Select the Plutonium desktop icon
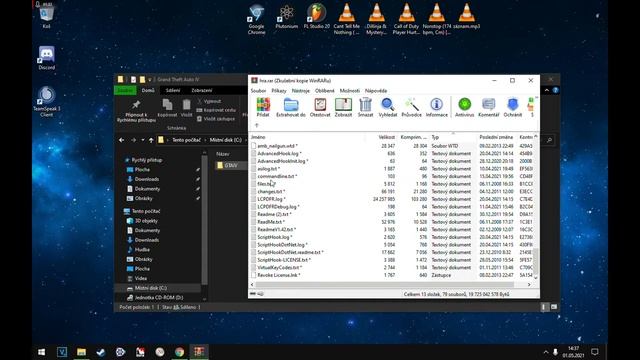This screenshot has width=640, height=360. pos(287,16)
